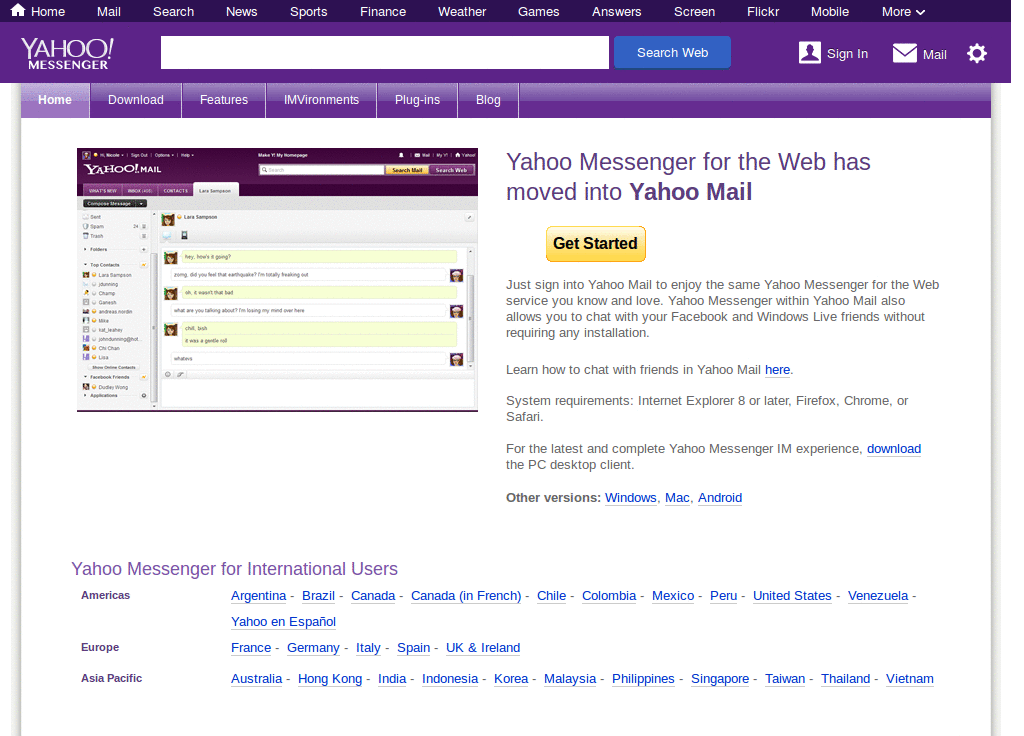Image resolution: width=1024 pixels, height=736 pixels.
Task: Click the Search Web button
Action: point(672,52)
